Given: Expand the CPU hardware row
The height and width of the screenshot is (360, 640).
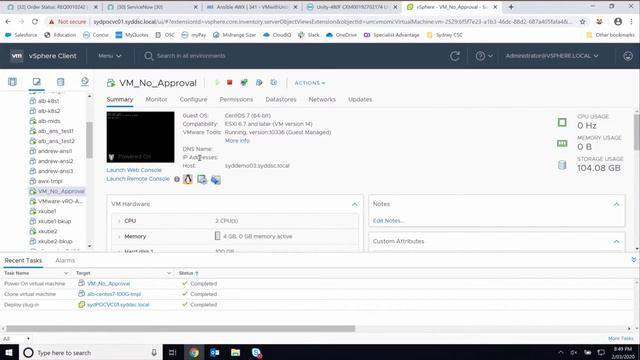Looking at the screenshot, I should 119,221.
